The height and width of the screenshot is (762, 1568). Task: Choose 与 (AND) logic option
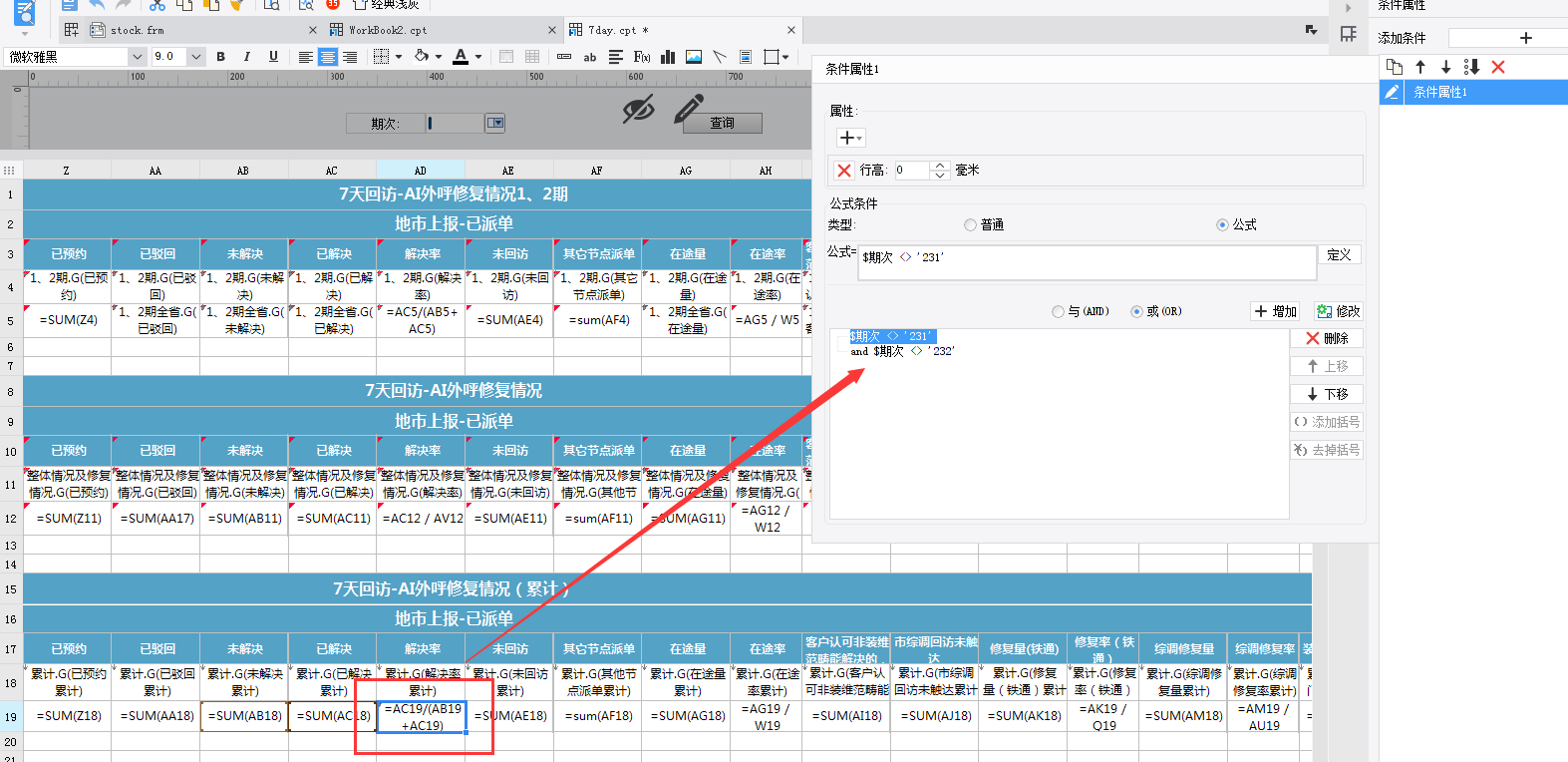pyautogui.click(x=1058, y=311)
